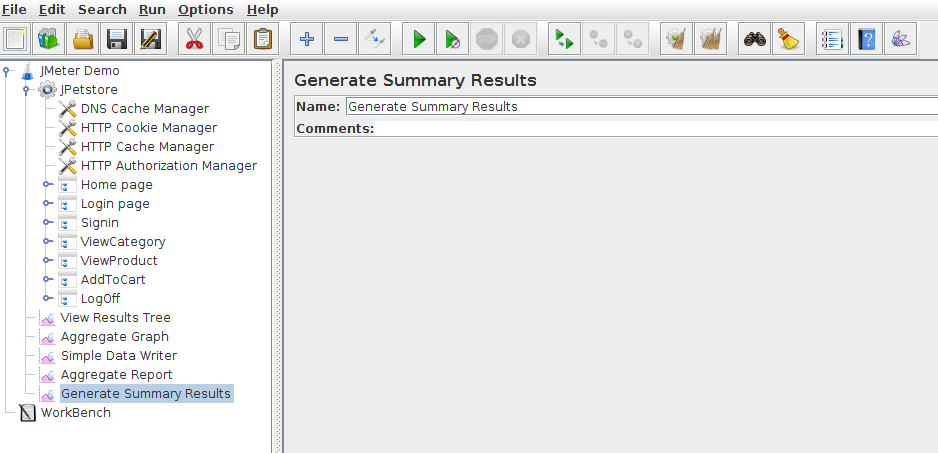Start no pauses play icon
This screenshot has height=453, width=938.
[x=453, y=39]
